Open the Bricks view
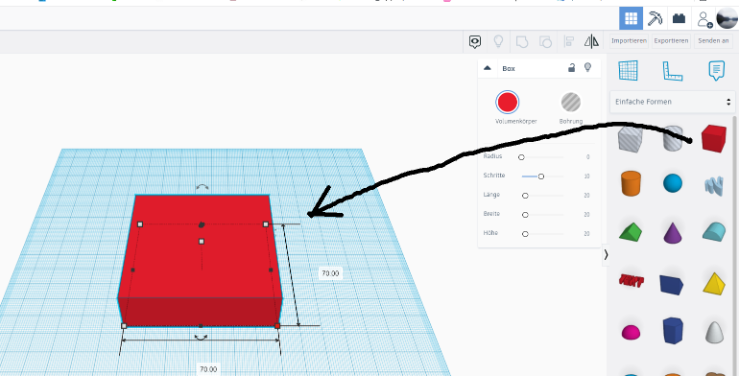The width and height of the screenshot is (739, 376). [679, 18]
